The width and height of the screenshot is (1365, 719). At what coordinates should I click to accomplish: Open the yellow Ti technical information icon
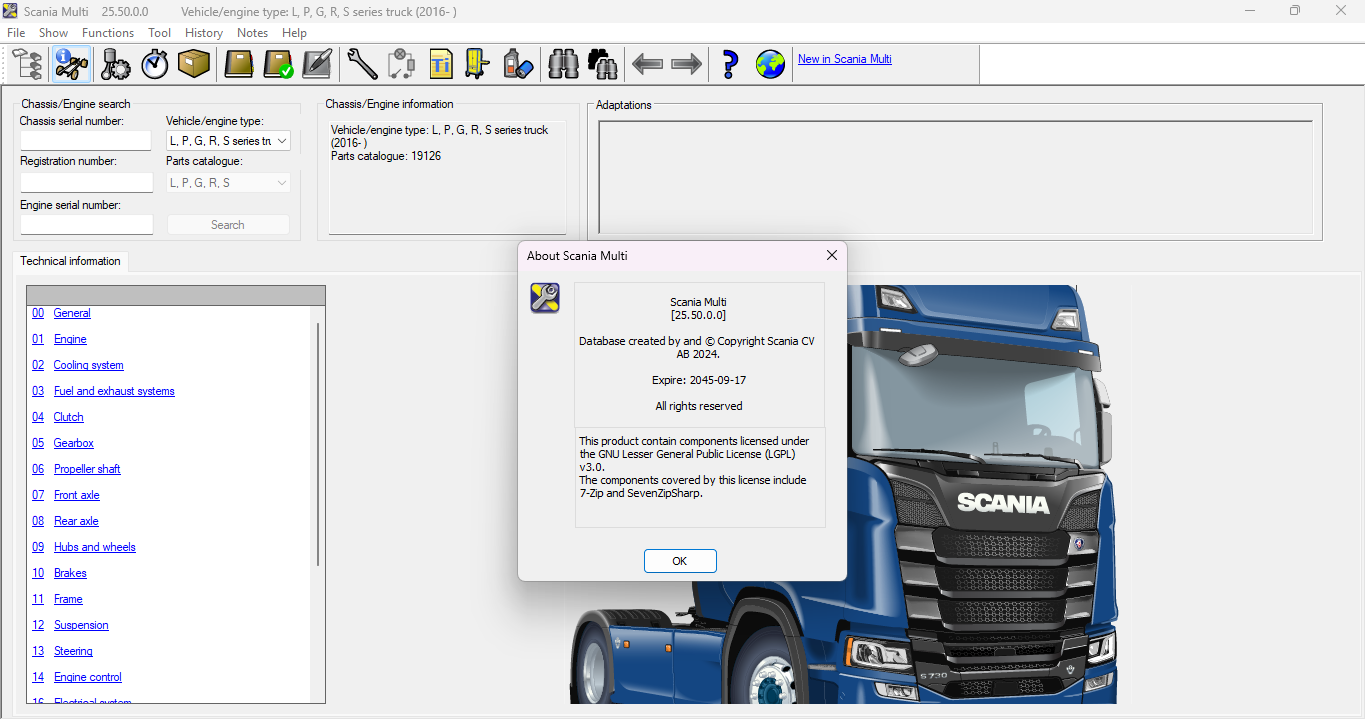tap(440, 65)
